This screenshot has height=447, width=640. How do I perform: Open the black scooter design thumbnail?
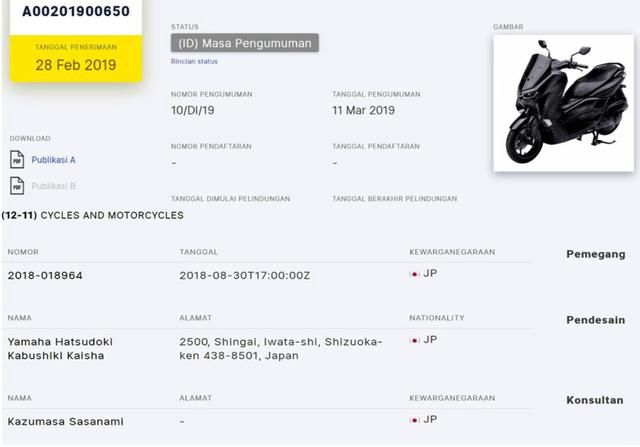(x=563, y=103)
